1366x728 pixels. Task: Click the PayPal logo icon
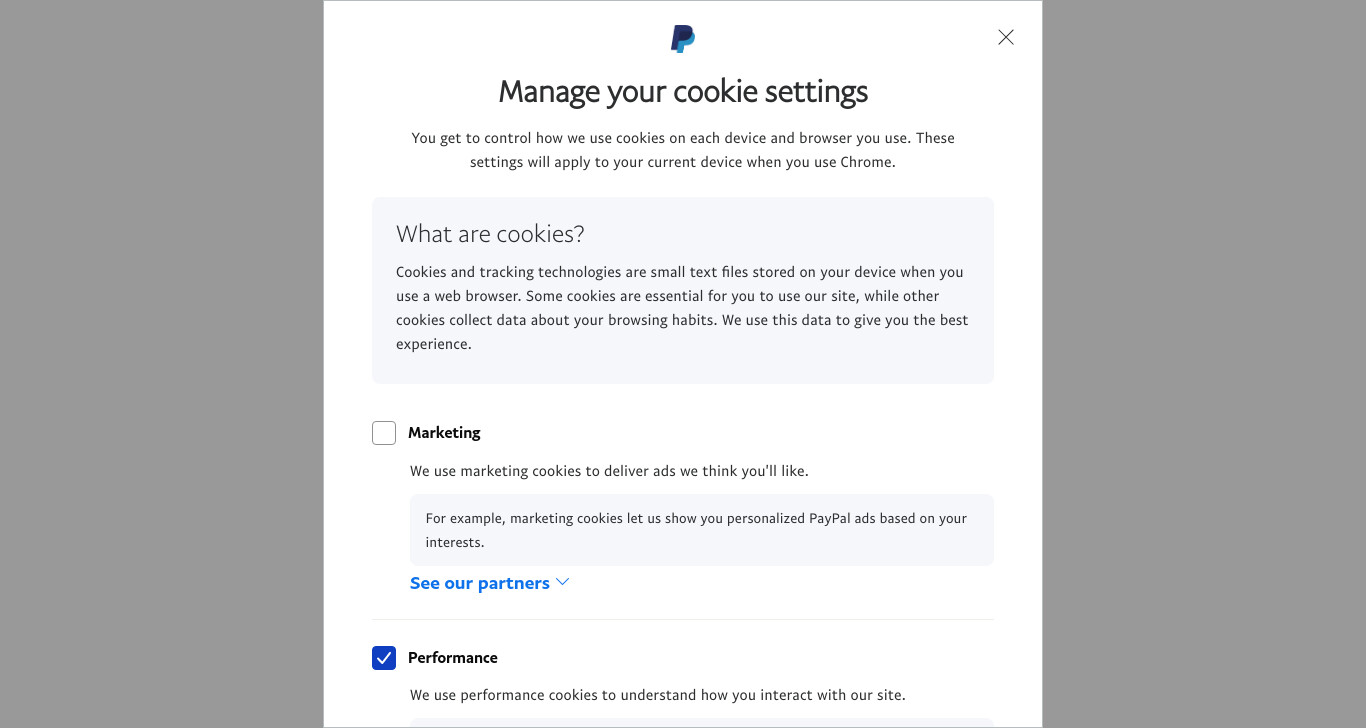(683, 39)
